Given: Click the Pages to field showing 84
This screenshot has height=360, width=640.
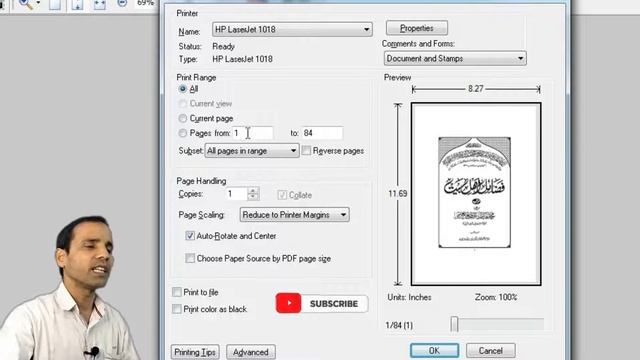Looking at the screenshot, I should click(322, 133).
